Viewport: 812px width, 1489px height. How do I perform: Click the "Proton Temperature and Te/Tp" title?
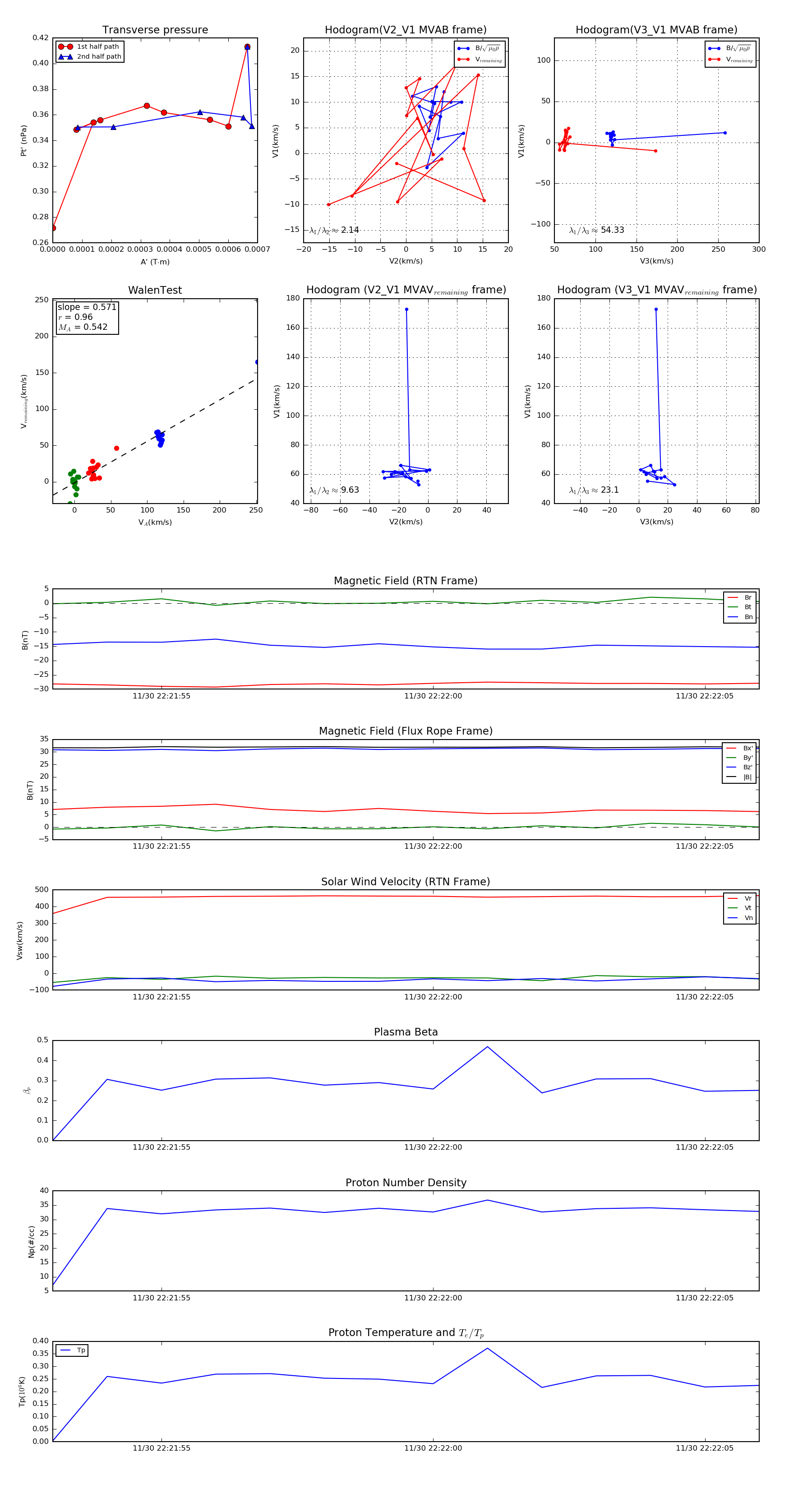click(406, 1333)
